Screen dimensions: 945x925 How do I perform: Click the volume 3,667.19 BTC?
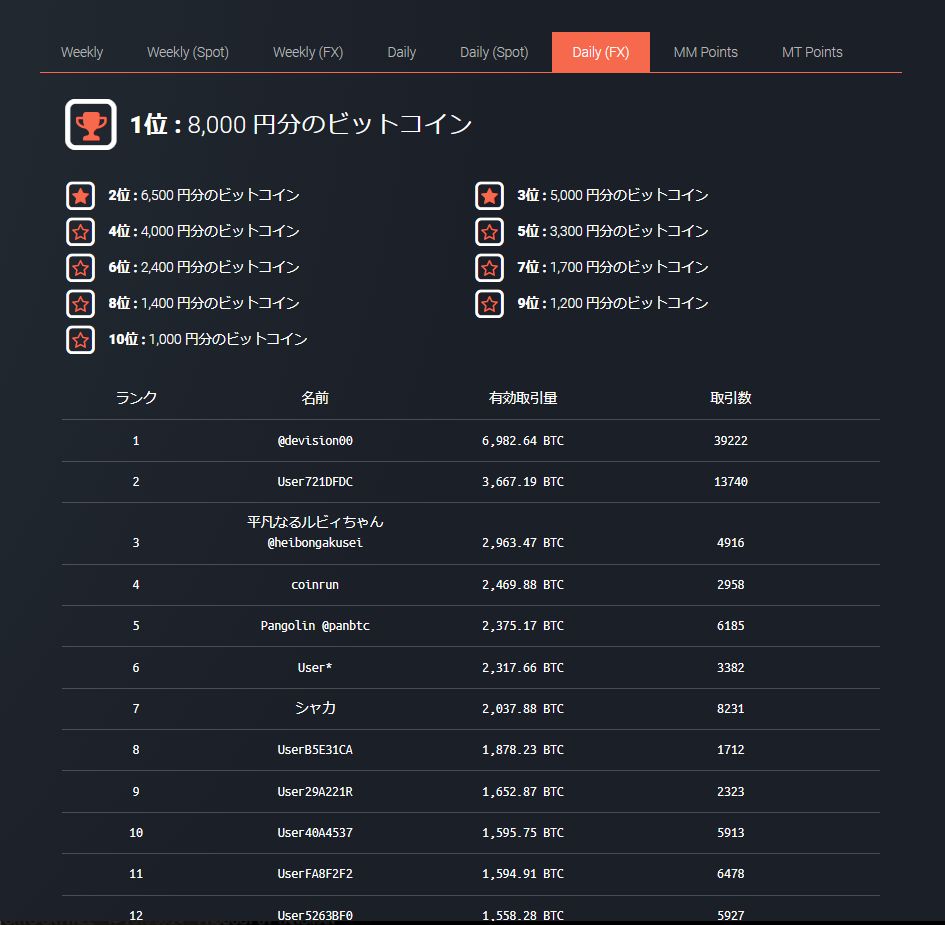(x=523, y=482)
